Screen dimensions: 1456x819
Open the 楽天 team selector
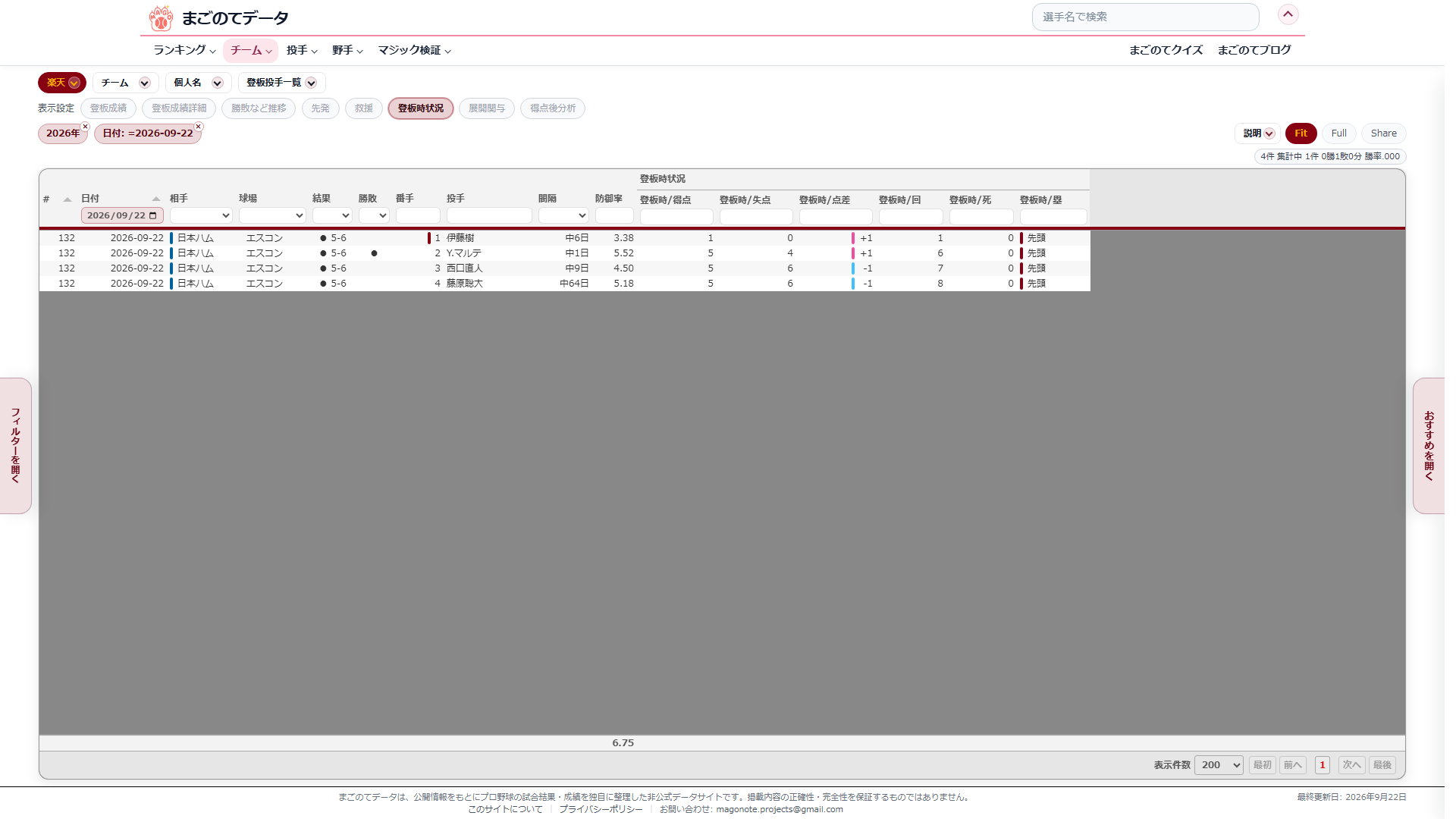(x=62, y=83)
